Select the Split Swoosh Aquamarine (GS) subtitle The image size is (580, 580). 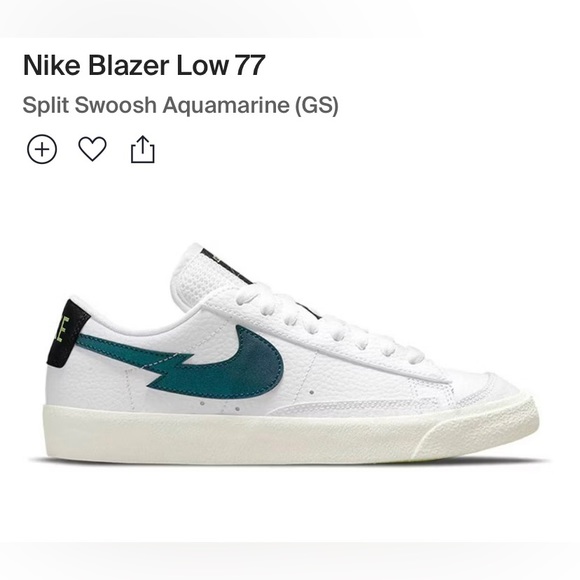pyautogui.click(x=181, y=105)
